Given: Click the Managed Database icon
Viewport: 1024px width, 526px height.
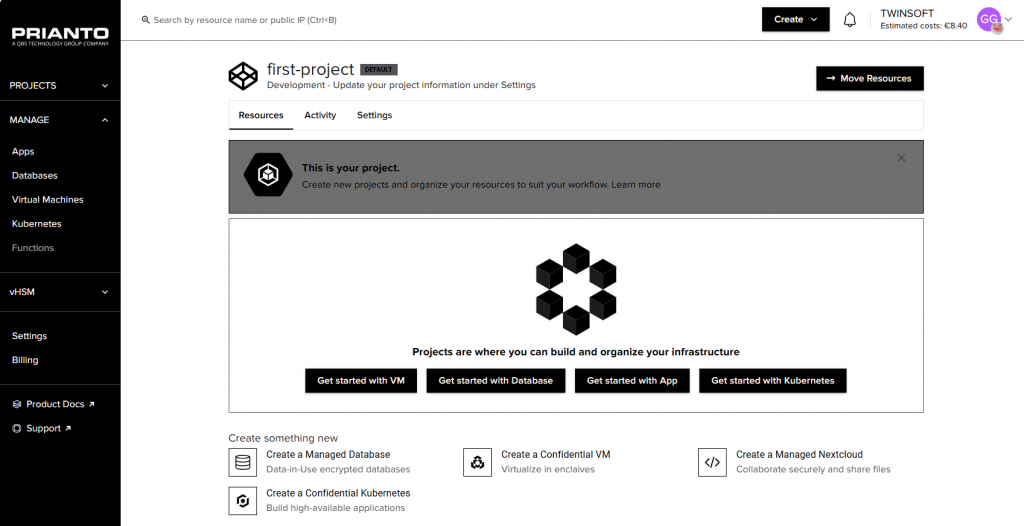Looking at the screenshot, I should coord(243,462).
